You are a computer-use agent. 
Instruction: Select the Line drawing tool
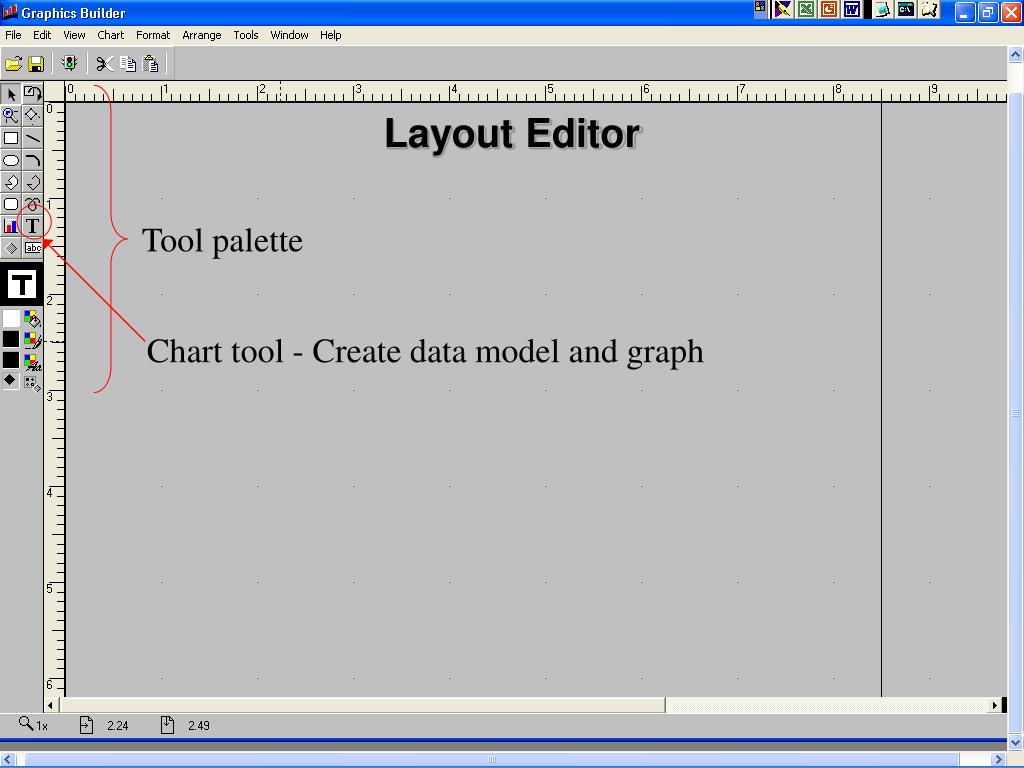[32, 138]
